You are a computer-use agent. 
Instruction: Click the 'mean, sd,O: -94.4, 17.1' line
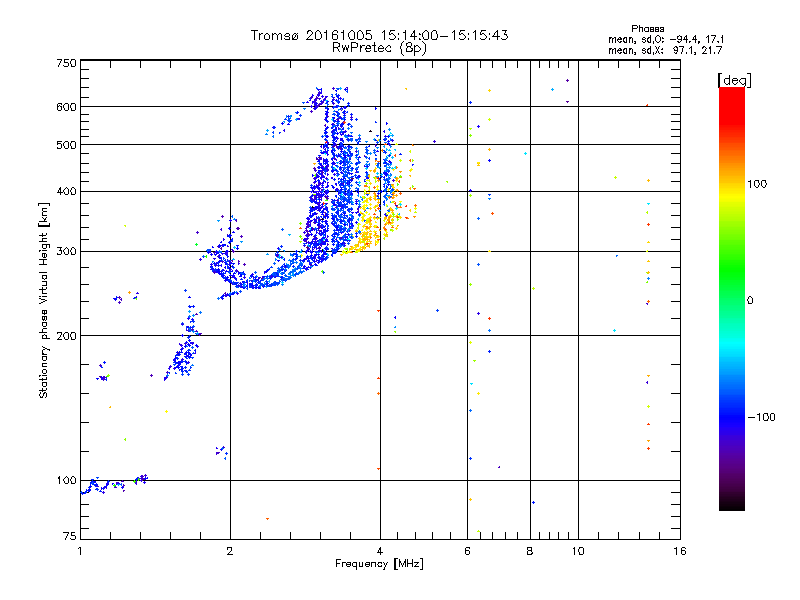[665, 39]
